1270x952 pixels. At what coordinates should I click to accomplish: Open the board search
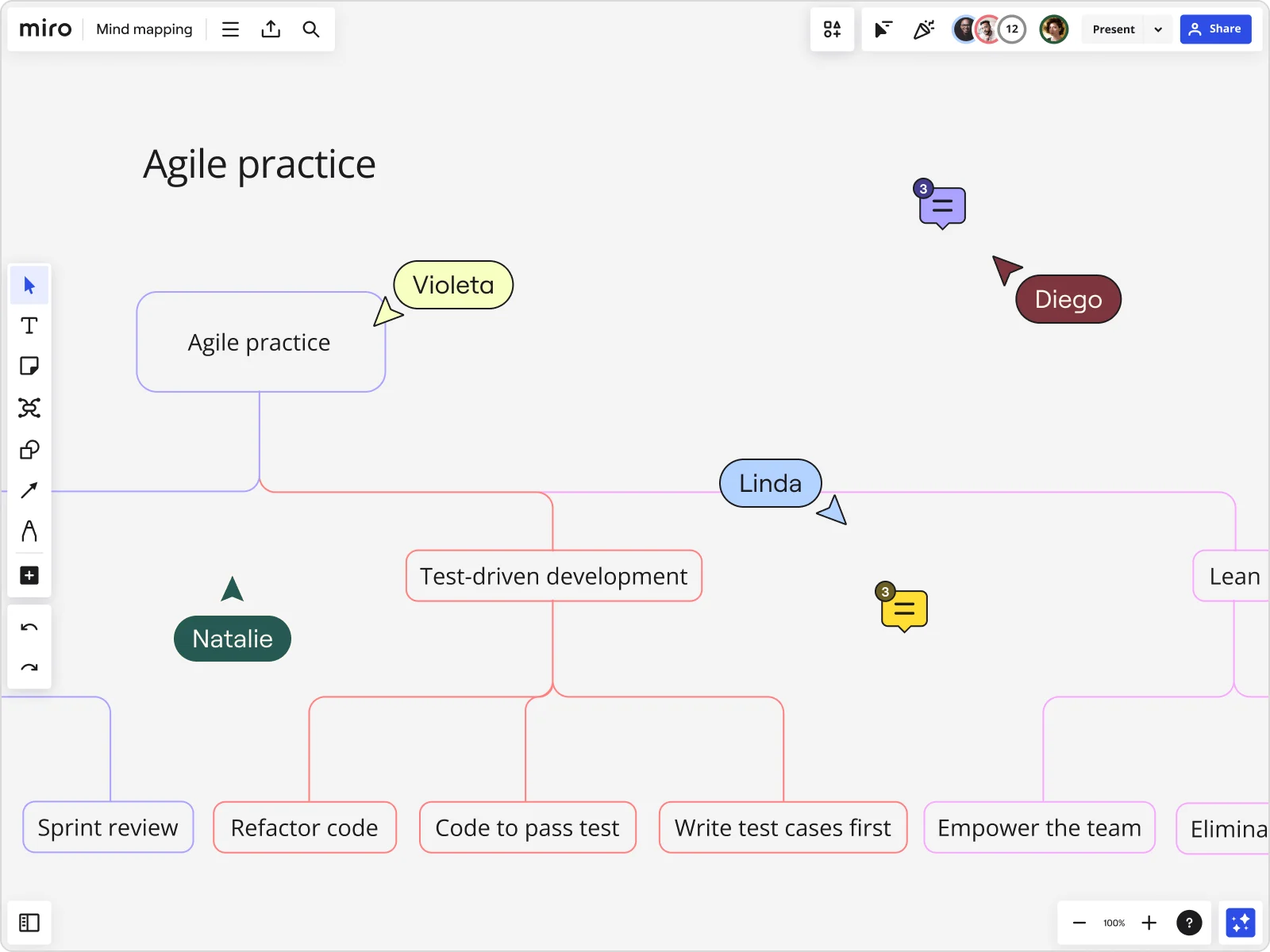click(x=311, y=29)
